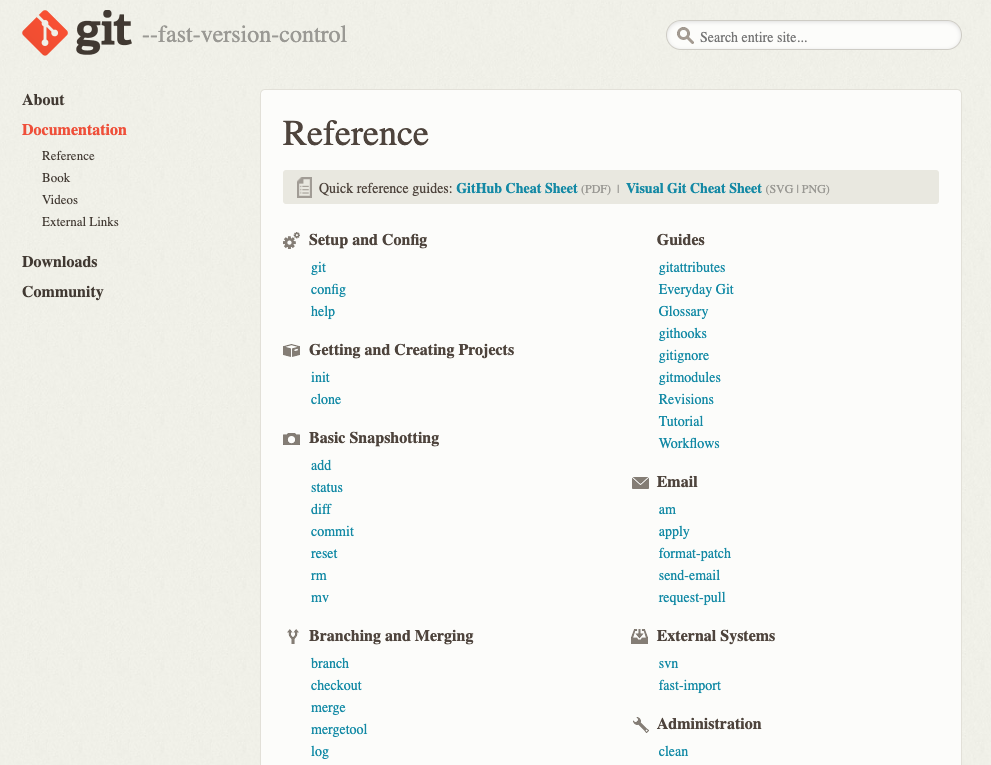Open the githooks guide link
This screenshot has height=765, width=991.
point(683,334)
